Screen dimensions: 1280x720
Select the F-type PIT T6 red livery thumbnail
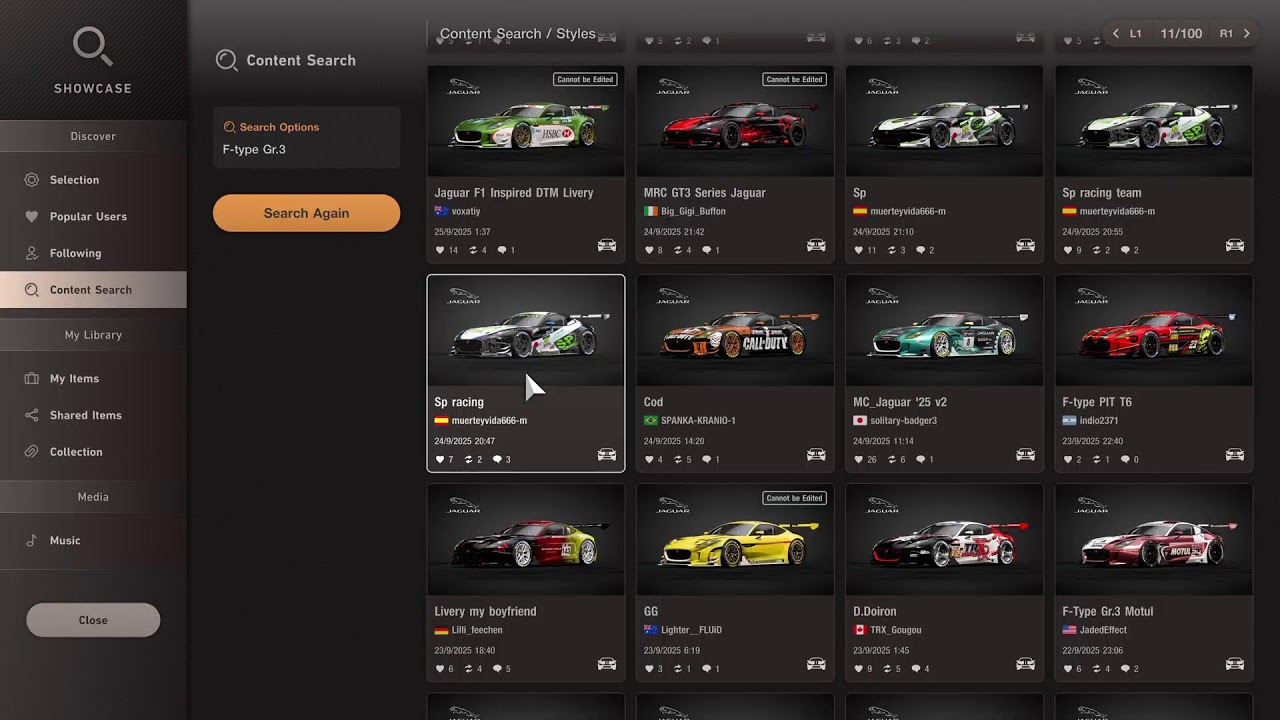1154,331
